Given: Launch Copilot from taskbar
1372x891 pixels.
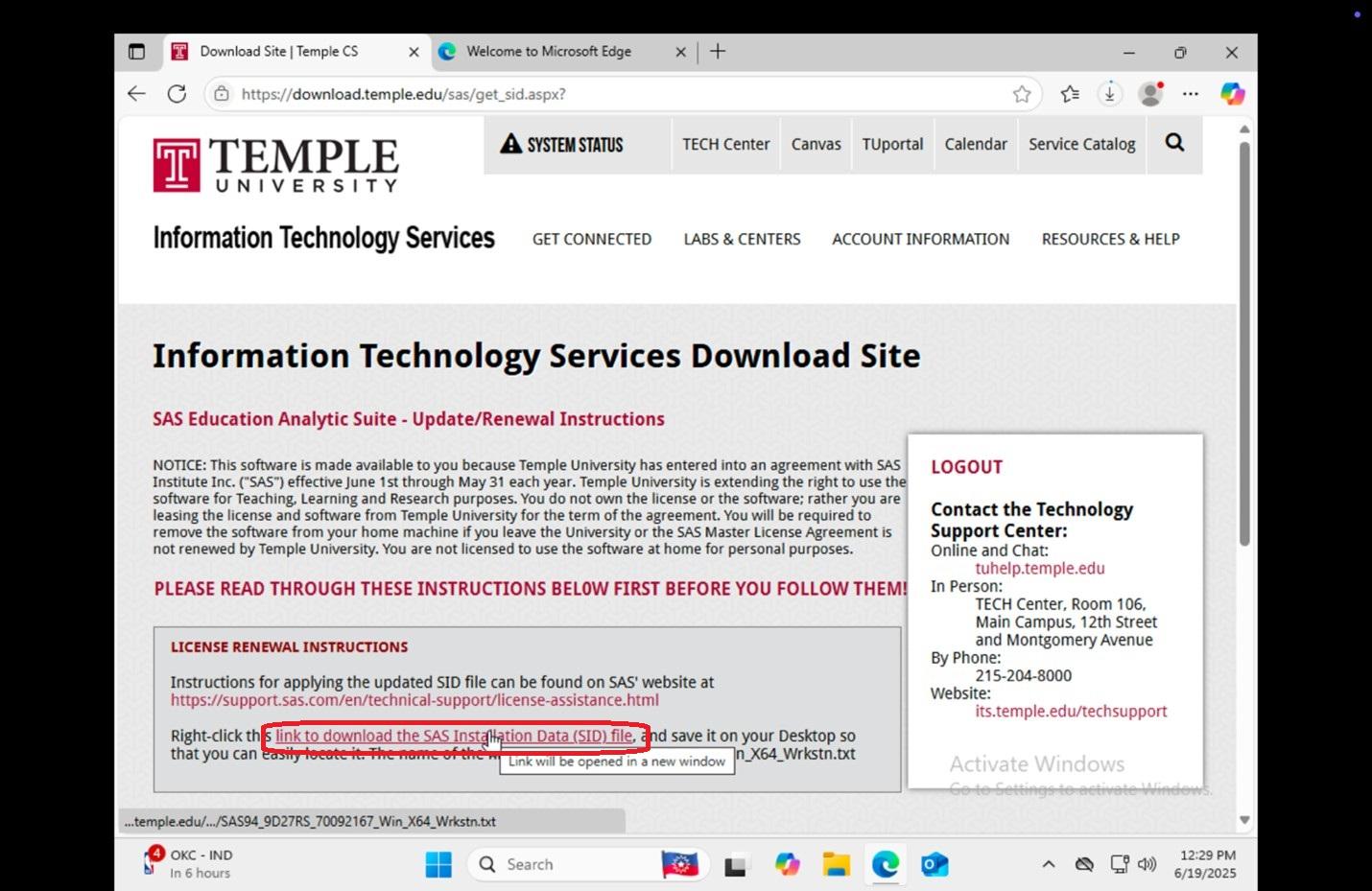Looking at the screenshot, I should point(787,864).
